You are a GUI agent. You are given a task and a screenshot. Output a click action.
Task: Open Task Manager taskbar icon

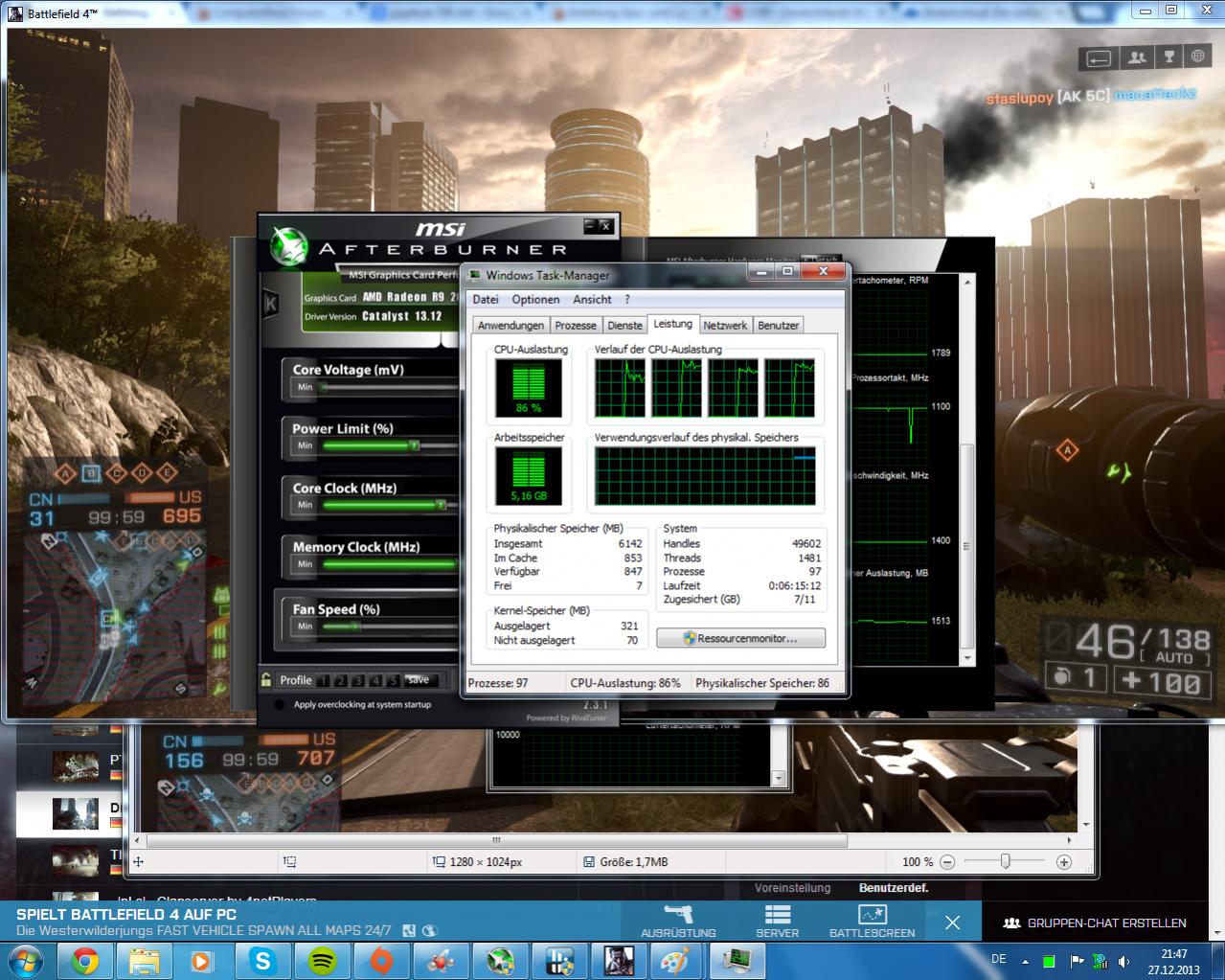[x=737, y=960]
